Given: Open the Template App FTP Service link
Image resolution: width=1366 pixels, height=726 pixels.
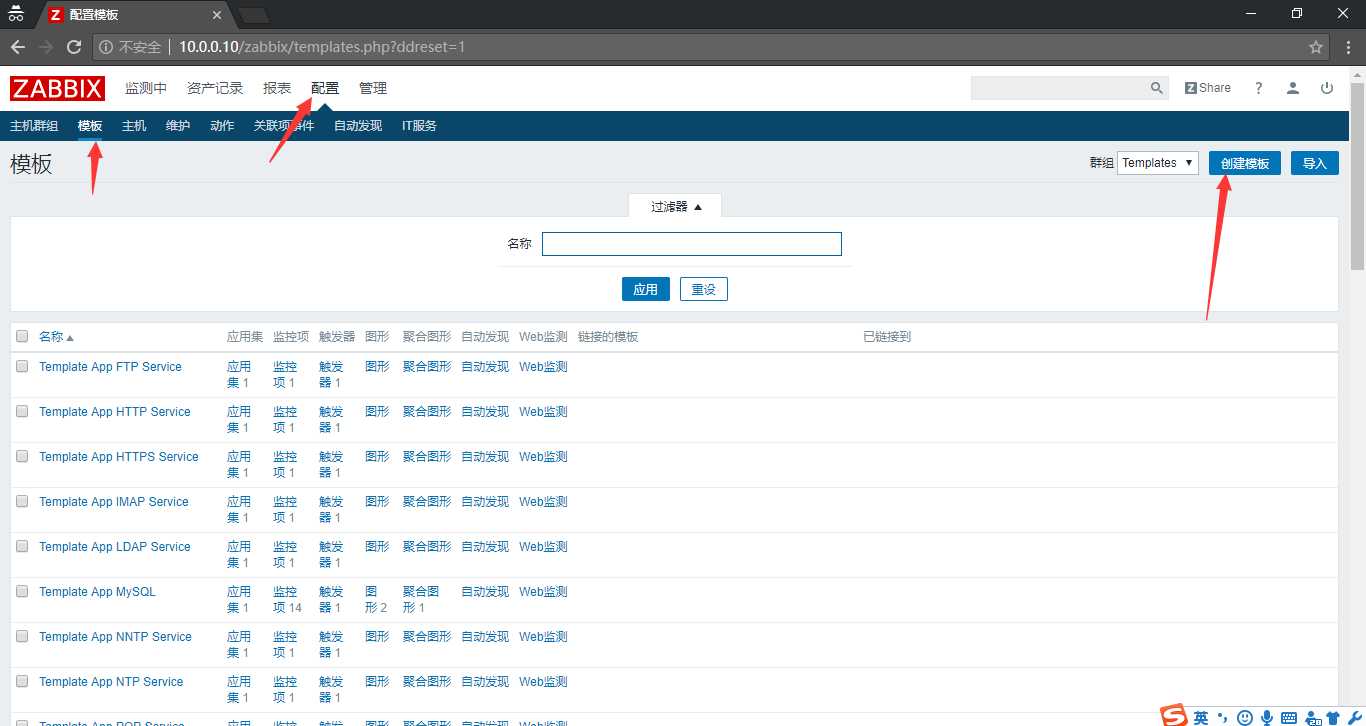Looking at the screenshot, I should (x=110, y=367).
